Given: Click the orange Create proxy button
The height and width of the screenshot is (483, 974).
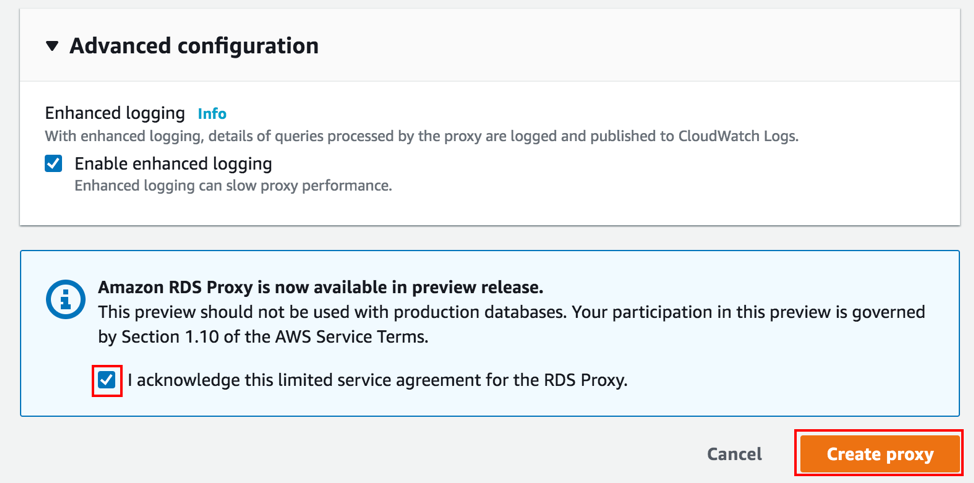Looking at the screenshot, I should [x=879, y=454].
